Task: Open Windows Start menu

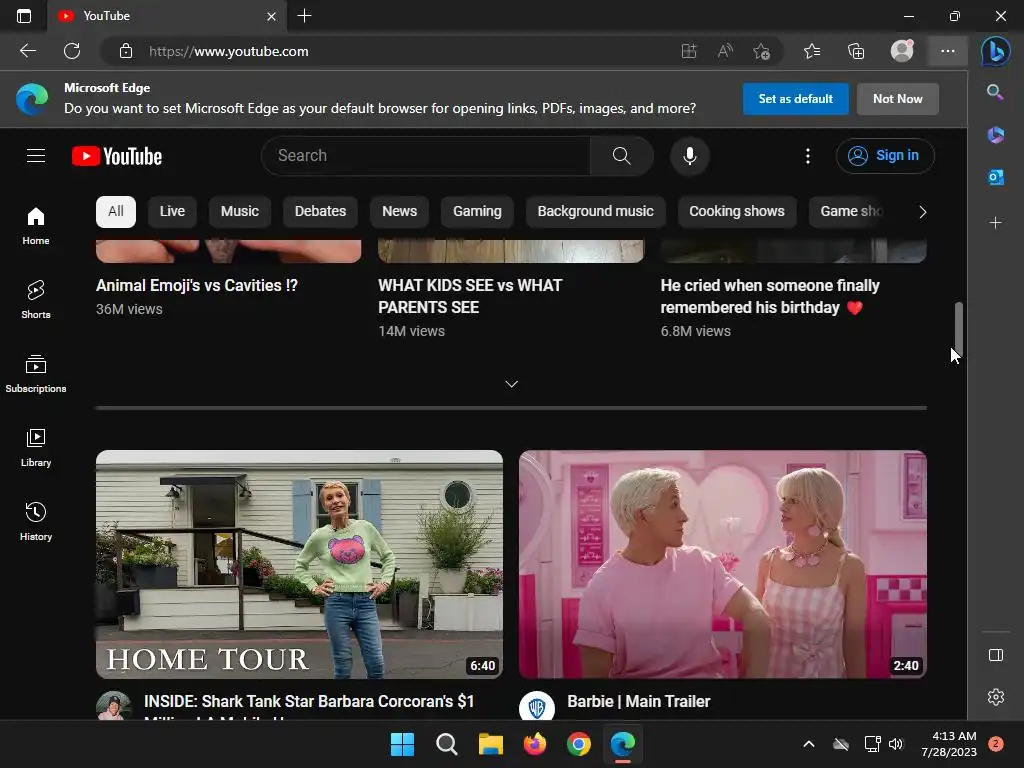Action: pyautogui.click(x=402, y=744)
